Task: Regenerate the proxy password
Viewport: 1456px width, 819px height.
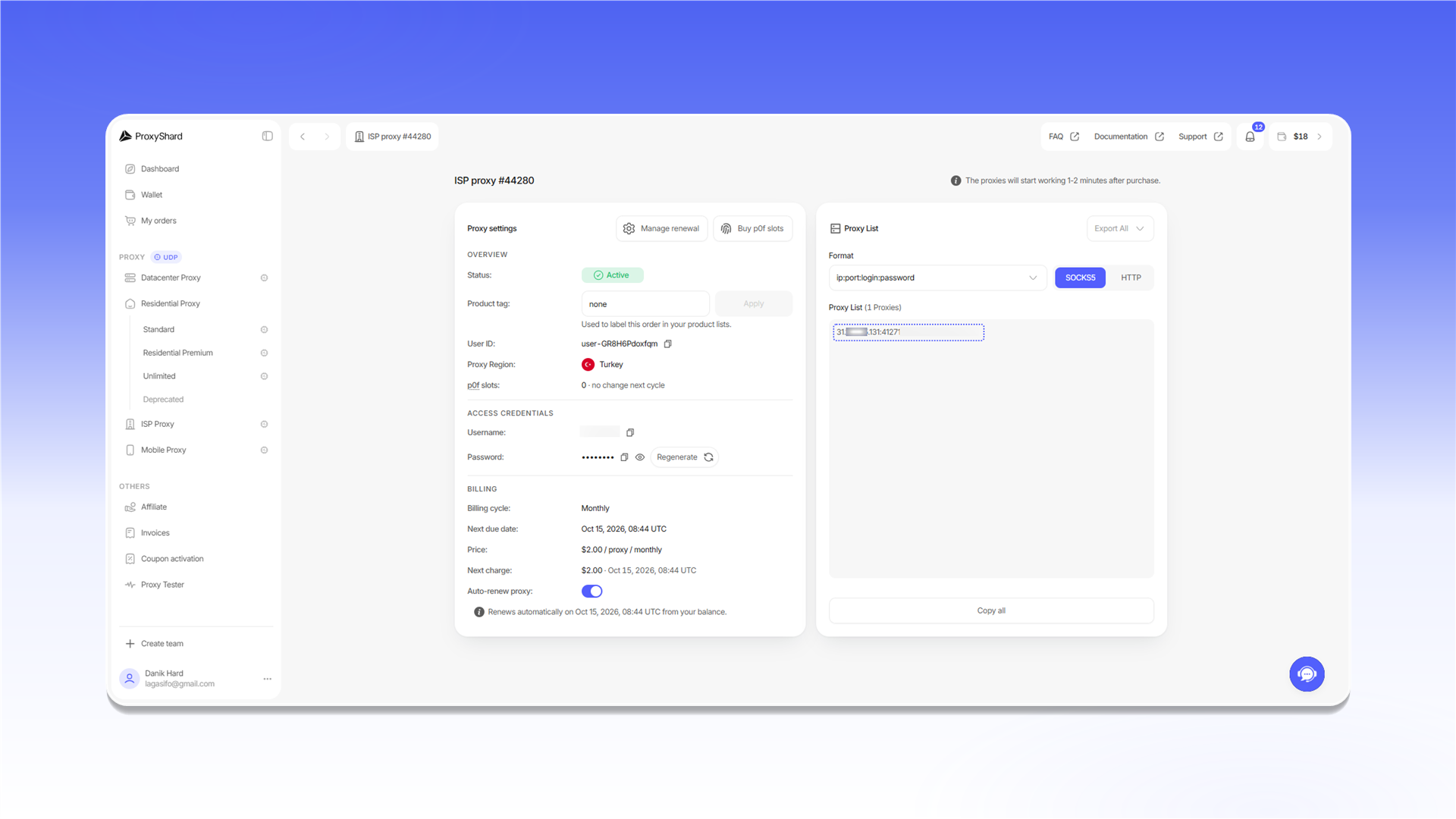Action: click(685, 457)
